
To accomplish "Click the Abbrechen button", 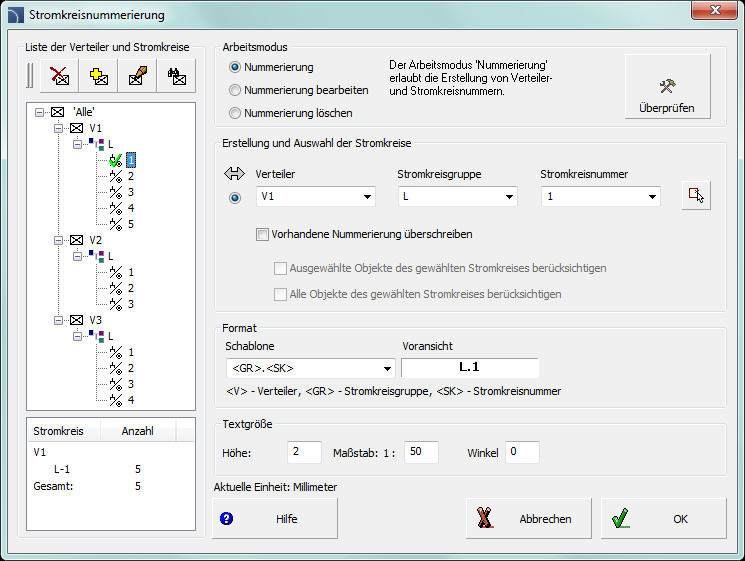I will pyautogui.click(x=528, y=519).
